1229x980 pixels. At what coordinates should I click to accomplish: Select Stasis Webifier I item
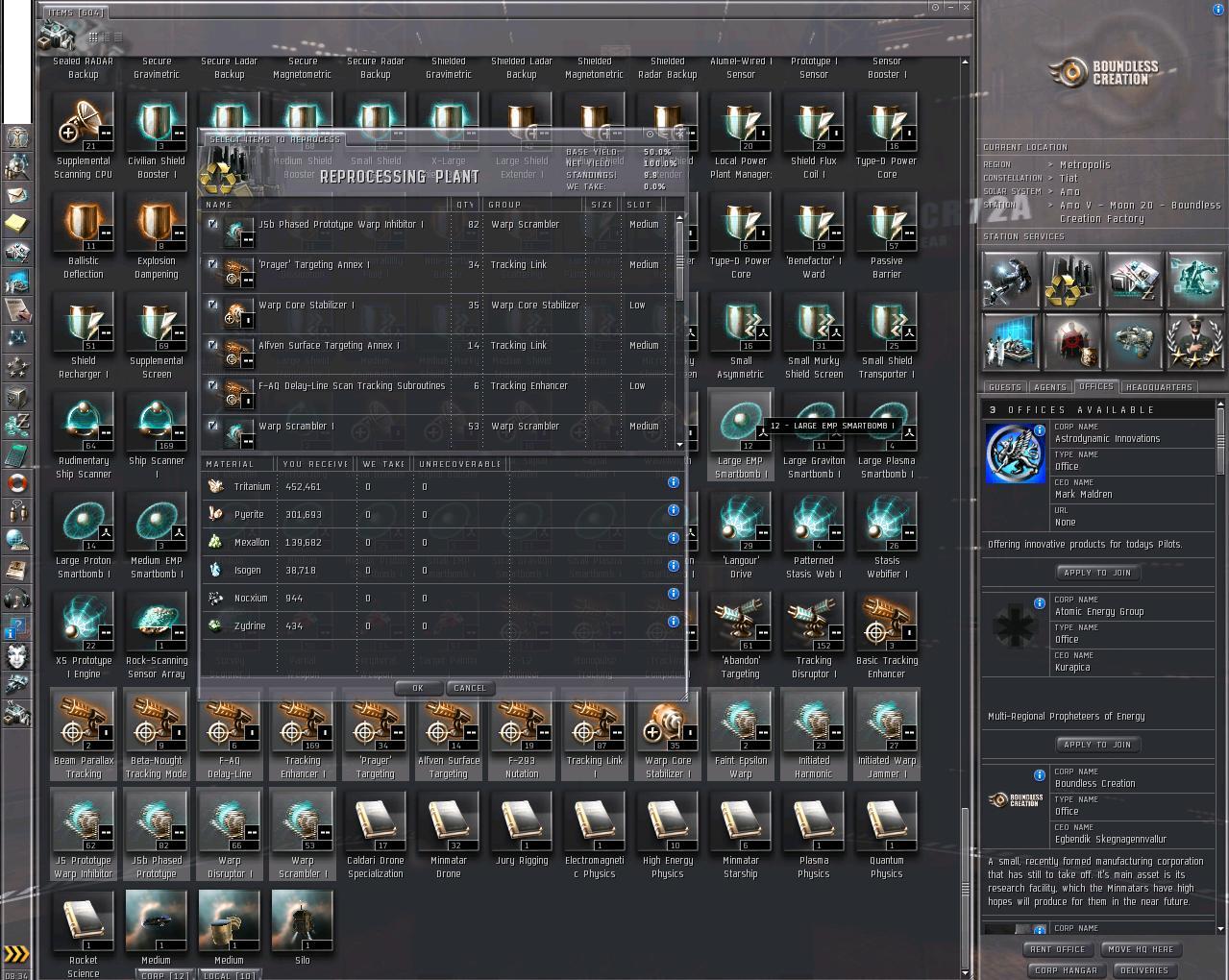[x=887, y=535]
